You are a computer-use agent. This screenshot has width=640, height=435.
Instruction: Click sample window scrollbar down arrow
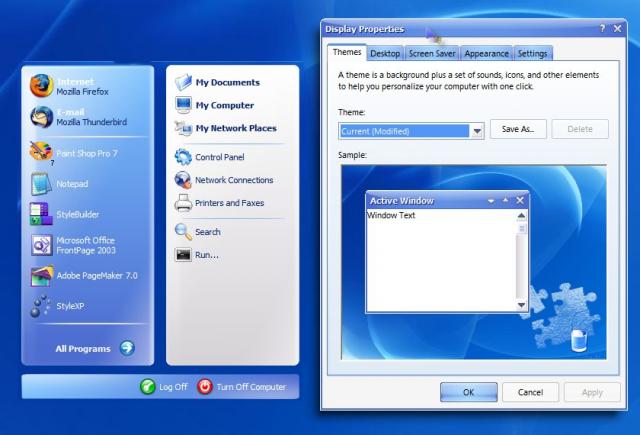521,305
